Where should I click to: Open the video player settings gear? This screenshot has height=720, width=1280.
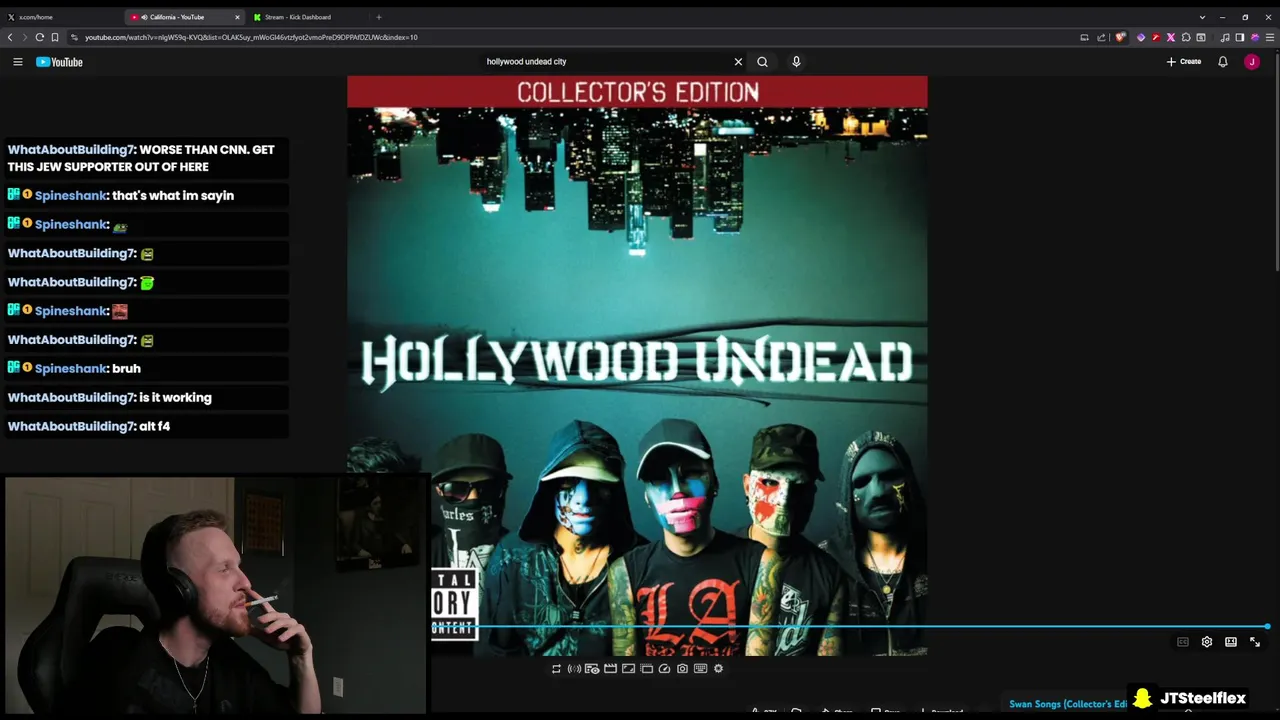[1207, 642]
